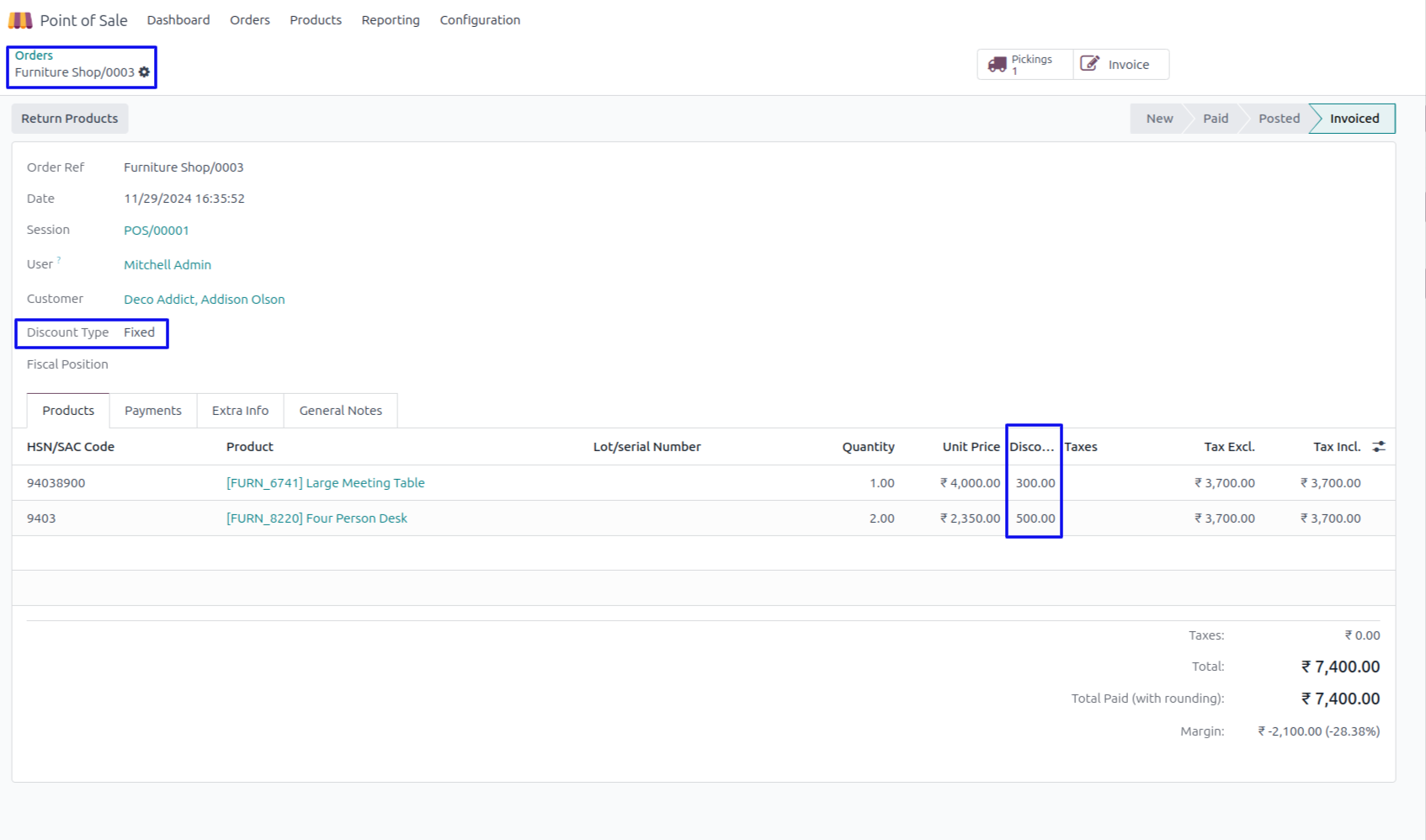Open the Dashboard menu
The height and width of the screenshot is (840, 1426).
(x=178, y=20)
